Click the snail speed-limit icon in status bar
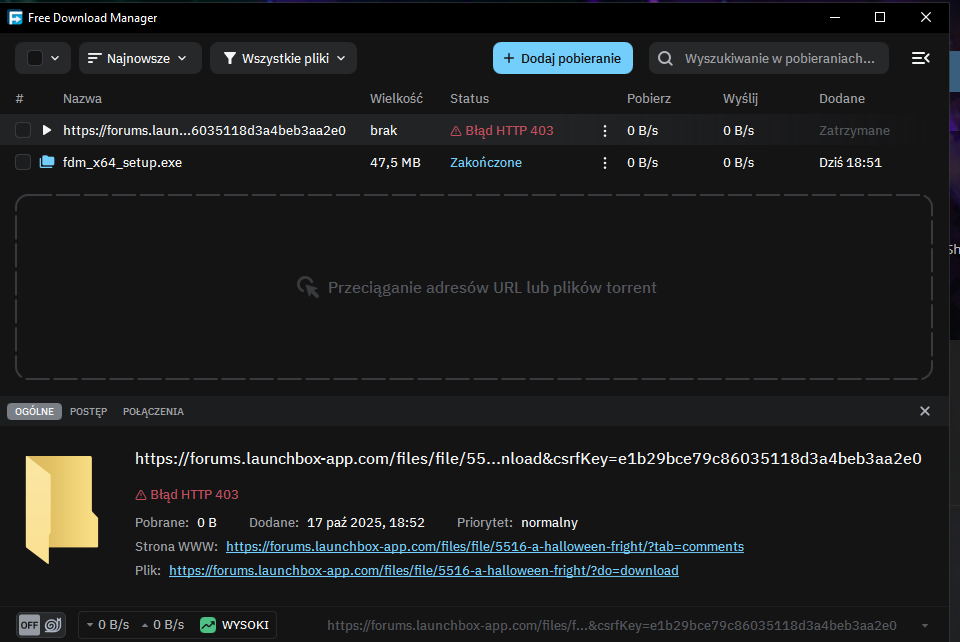The width and height of the screenshot is (960, 642). tap(54, 625)
